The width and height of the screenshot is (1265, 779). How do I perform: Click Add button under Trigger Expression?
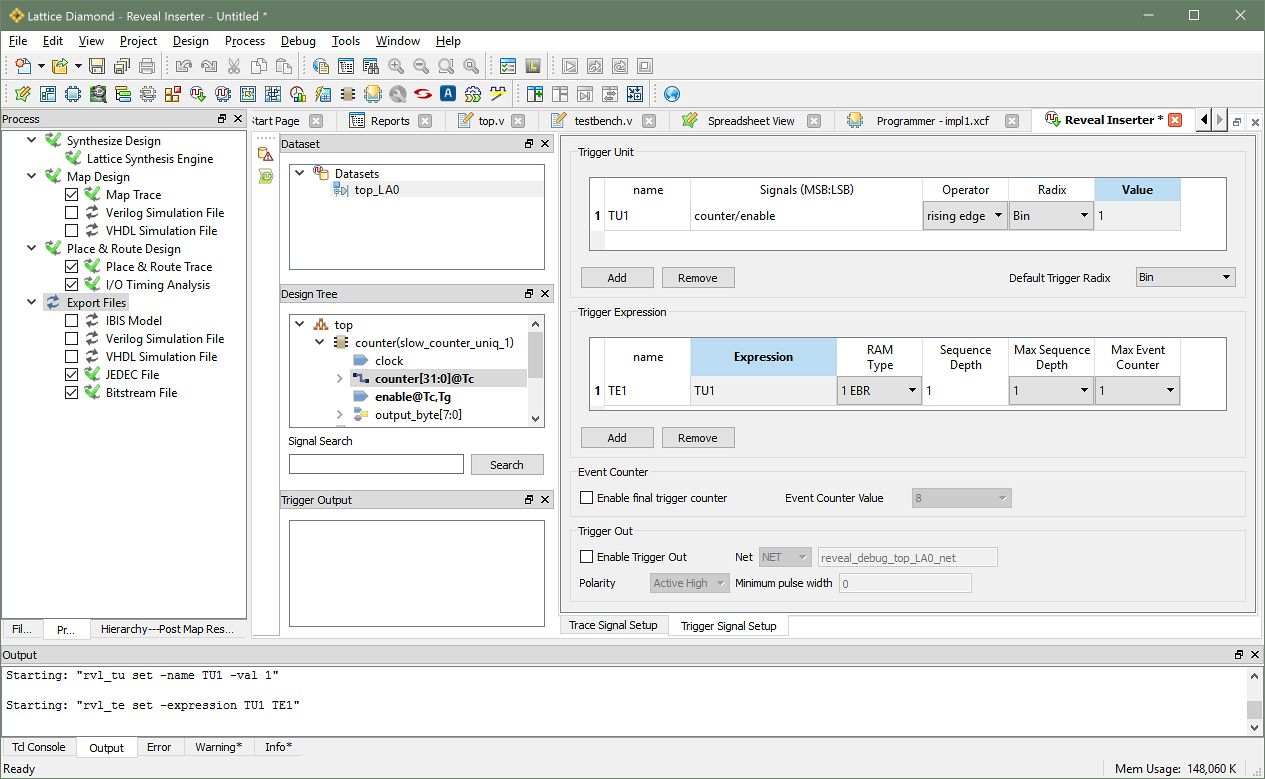pos(617,438)
